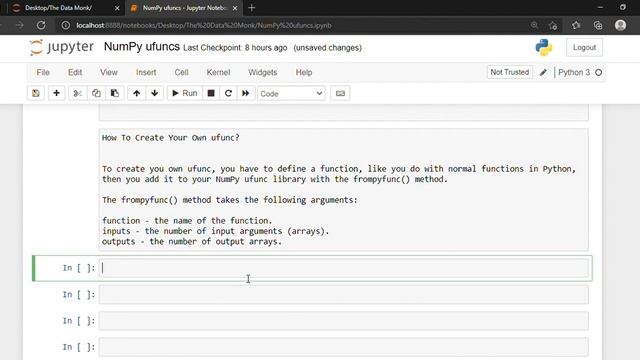Open the View menu
The image size is (640, 360).
(109, 72)
